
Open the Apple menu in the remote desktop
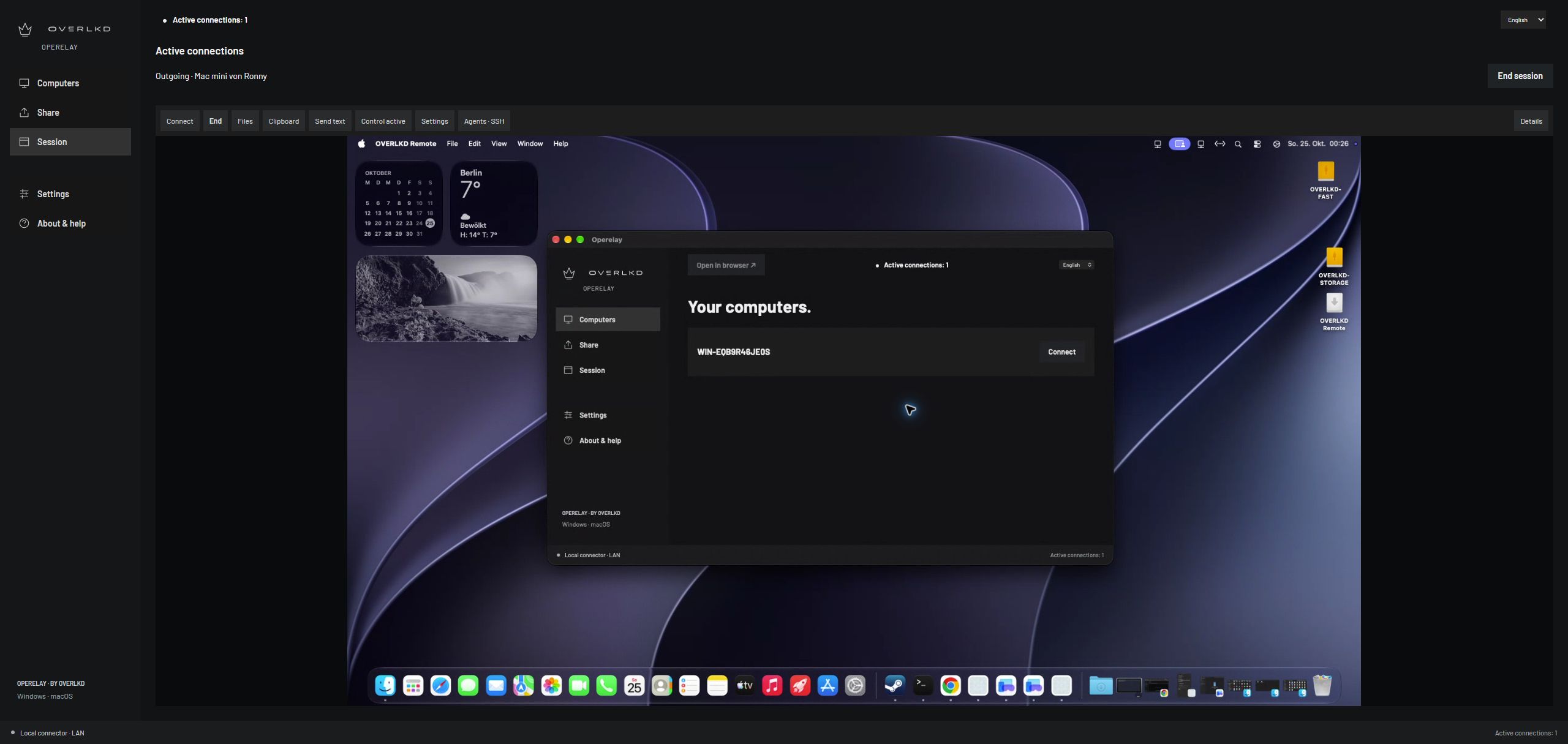pyautogui.click(x=361, y=144)
